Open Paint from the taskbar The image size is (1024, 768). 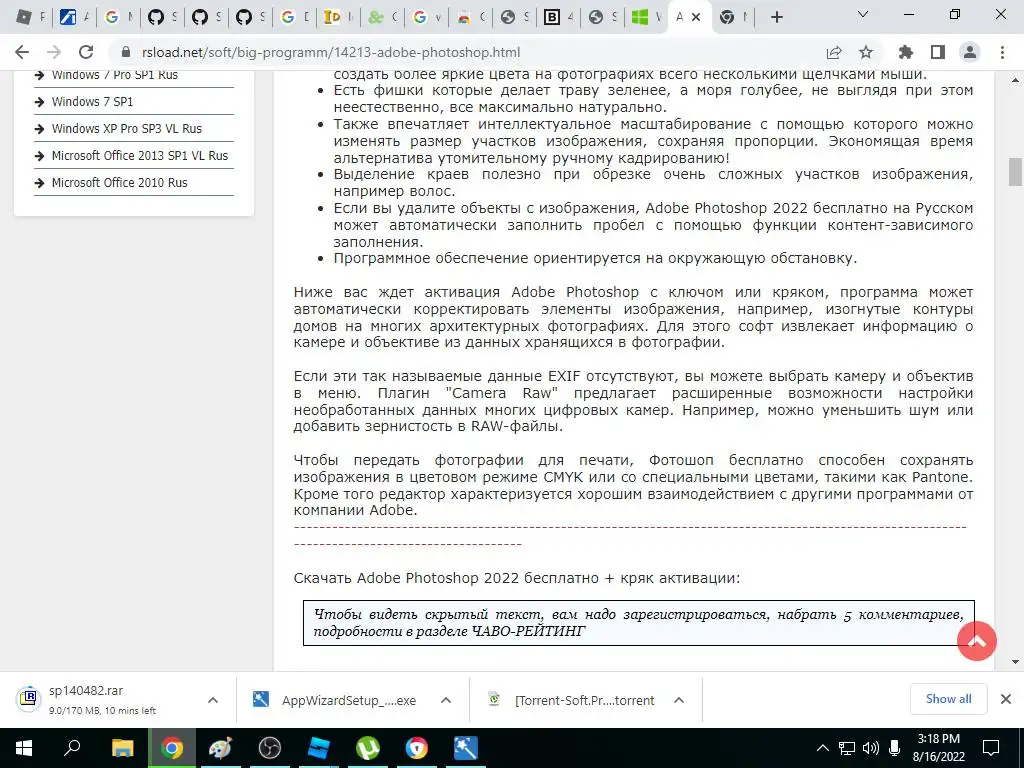221,748
